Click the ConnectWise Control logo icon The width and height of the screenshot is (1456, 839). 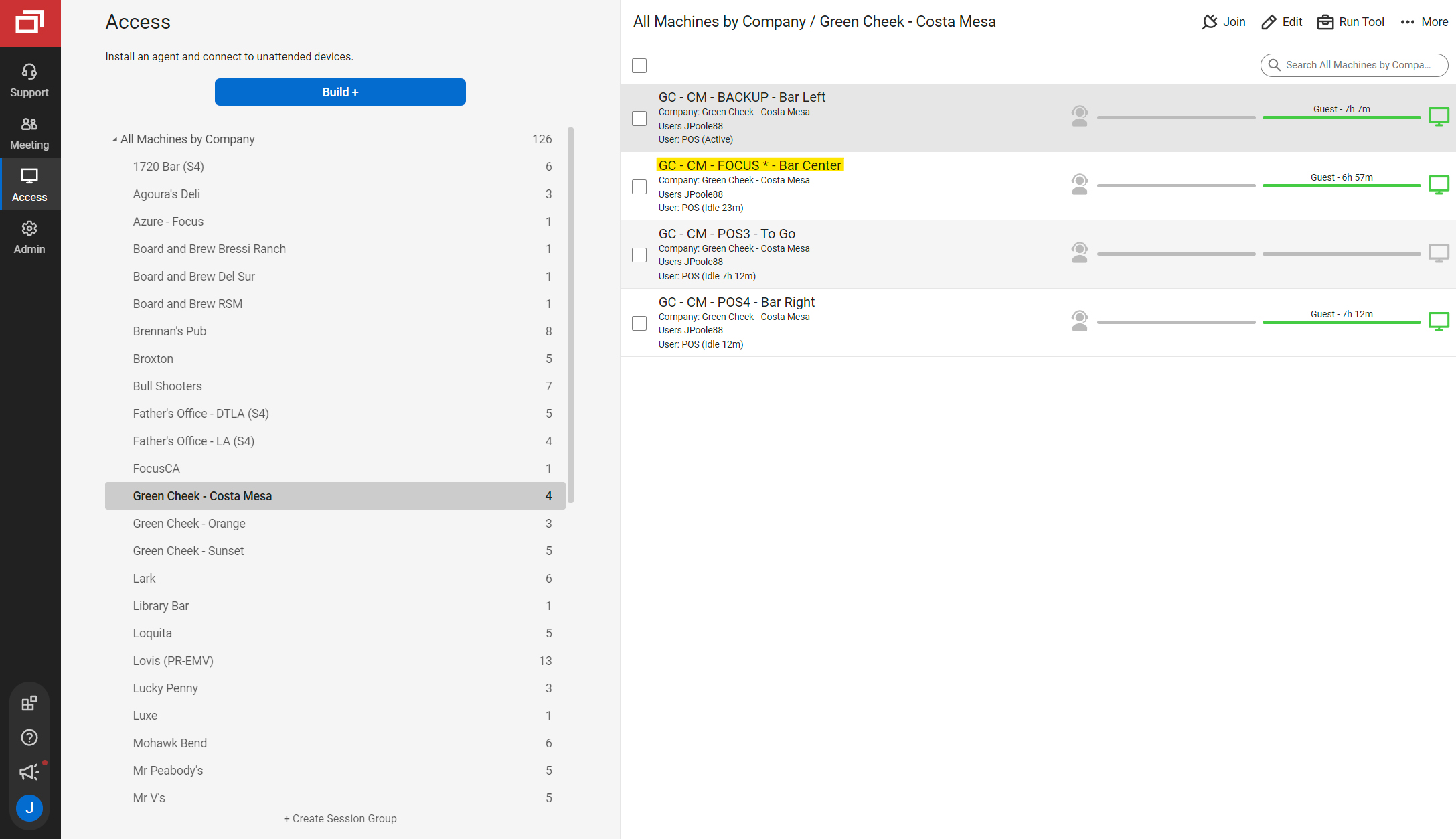(x=29, y=22)
